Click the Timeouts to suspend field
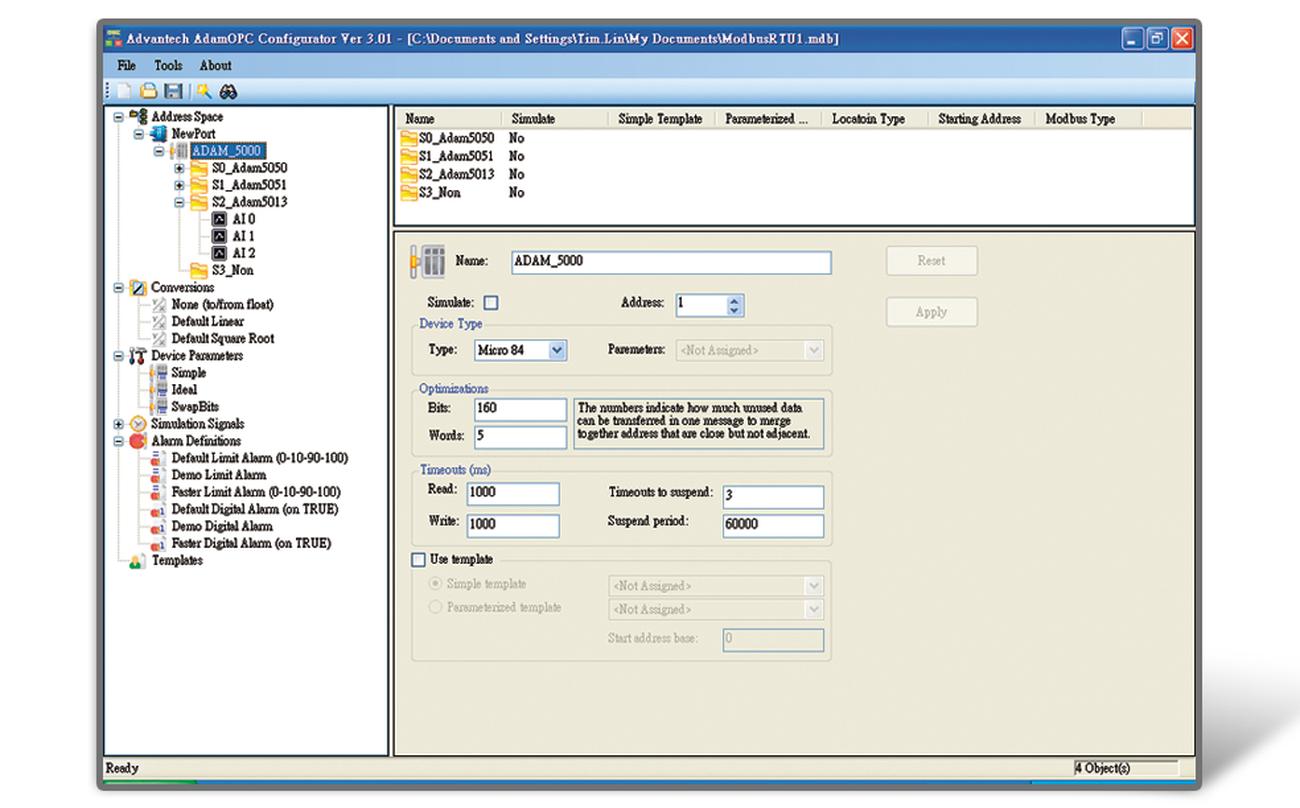 pyautogui.click(x=772, y=497)
